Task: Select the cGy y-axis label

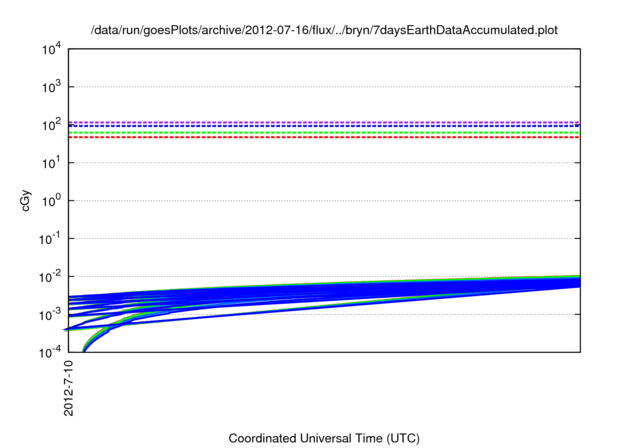Action: click(25, 200)
